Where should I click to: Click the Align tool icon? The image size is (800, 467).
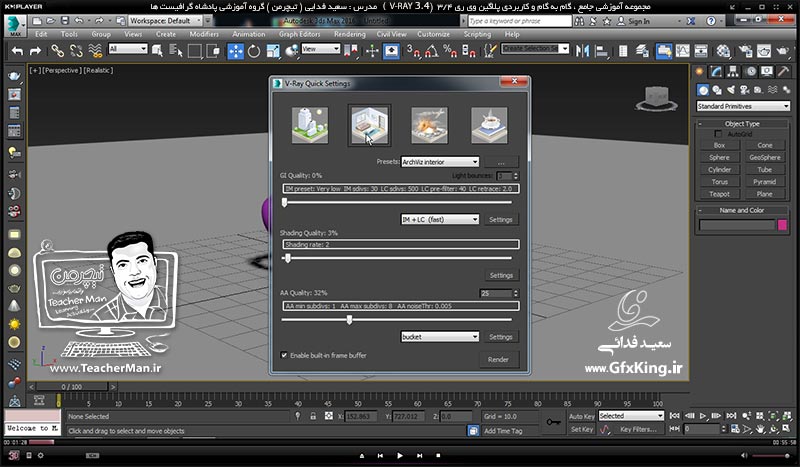602,51
